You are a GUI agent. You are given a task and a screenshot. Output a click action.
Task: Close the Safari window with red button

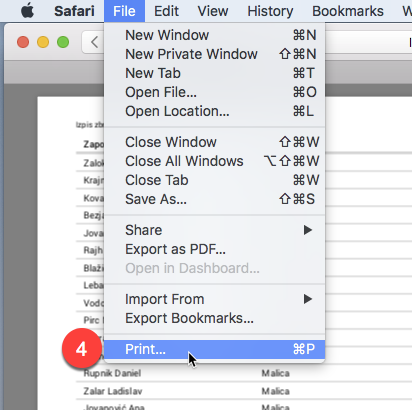[x=23, y=42]
